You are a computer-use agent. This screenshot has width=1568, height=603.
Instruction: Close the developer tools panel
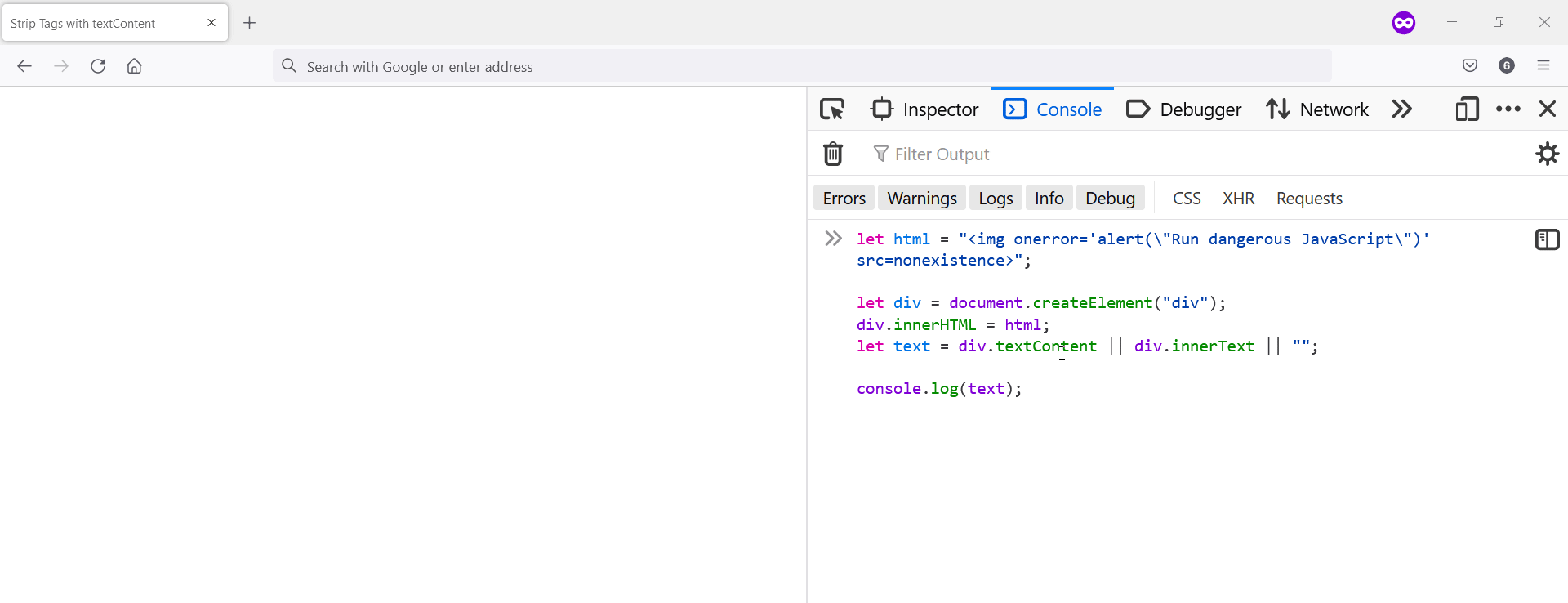click(x=1547, y=109)
